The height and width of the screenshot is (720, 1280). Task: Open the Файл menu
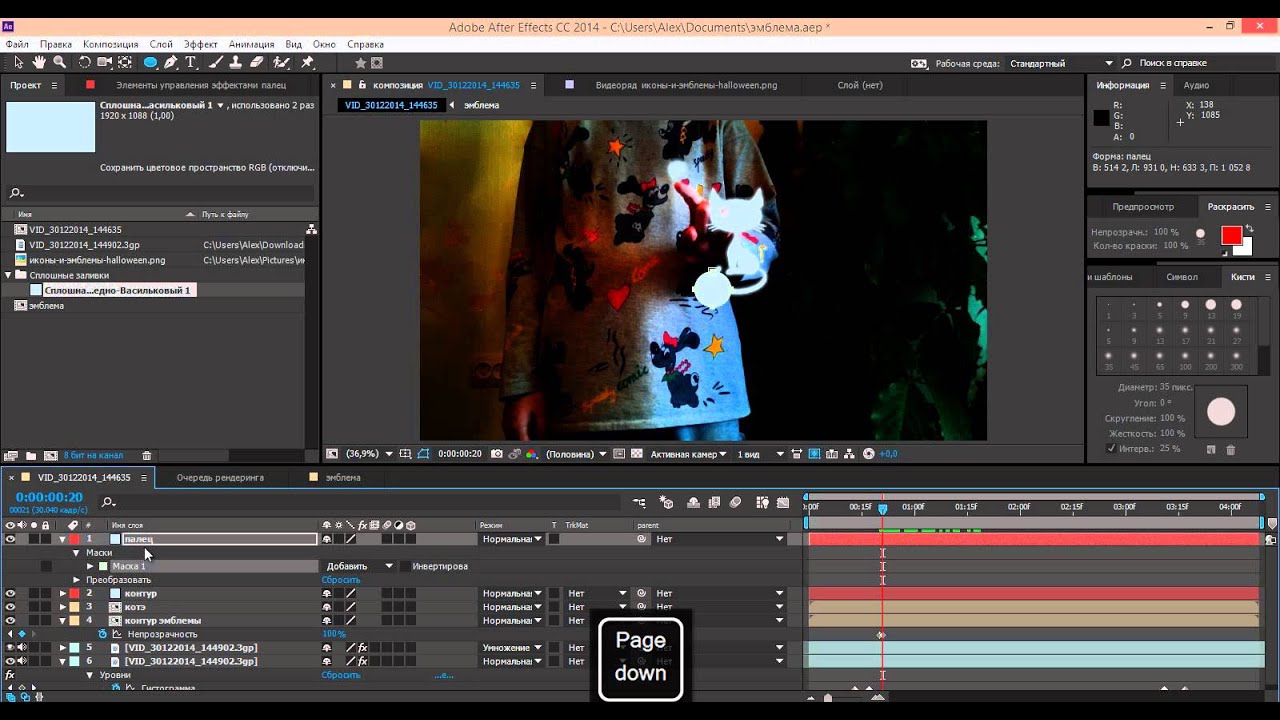(17, 44)
